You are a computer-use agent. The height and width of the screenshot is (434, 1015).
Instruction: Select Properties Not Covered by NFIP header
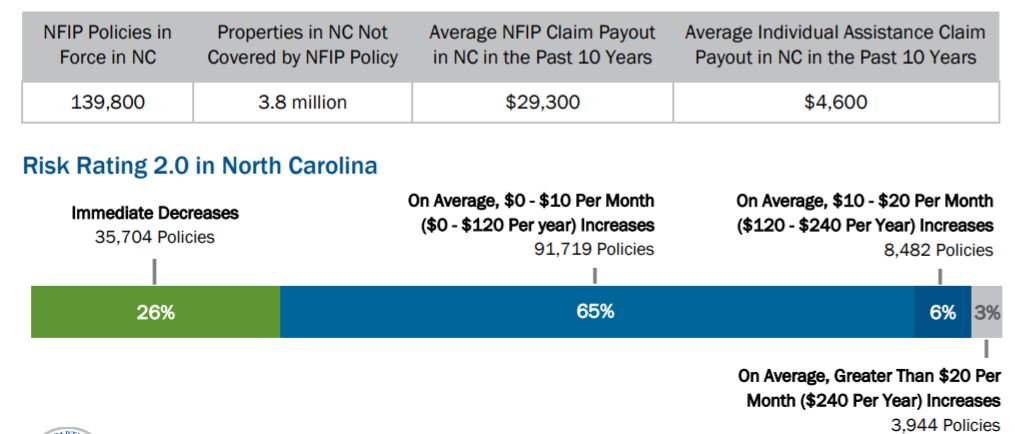click(x=302, y=45)
